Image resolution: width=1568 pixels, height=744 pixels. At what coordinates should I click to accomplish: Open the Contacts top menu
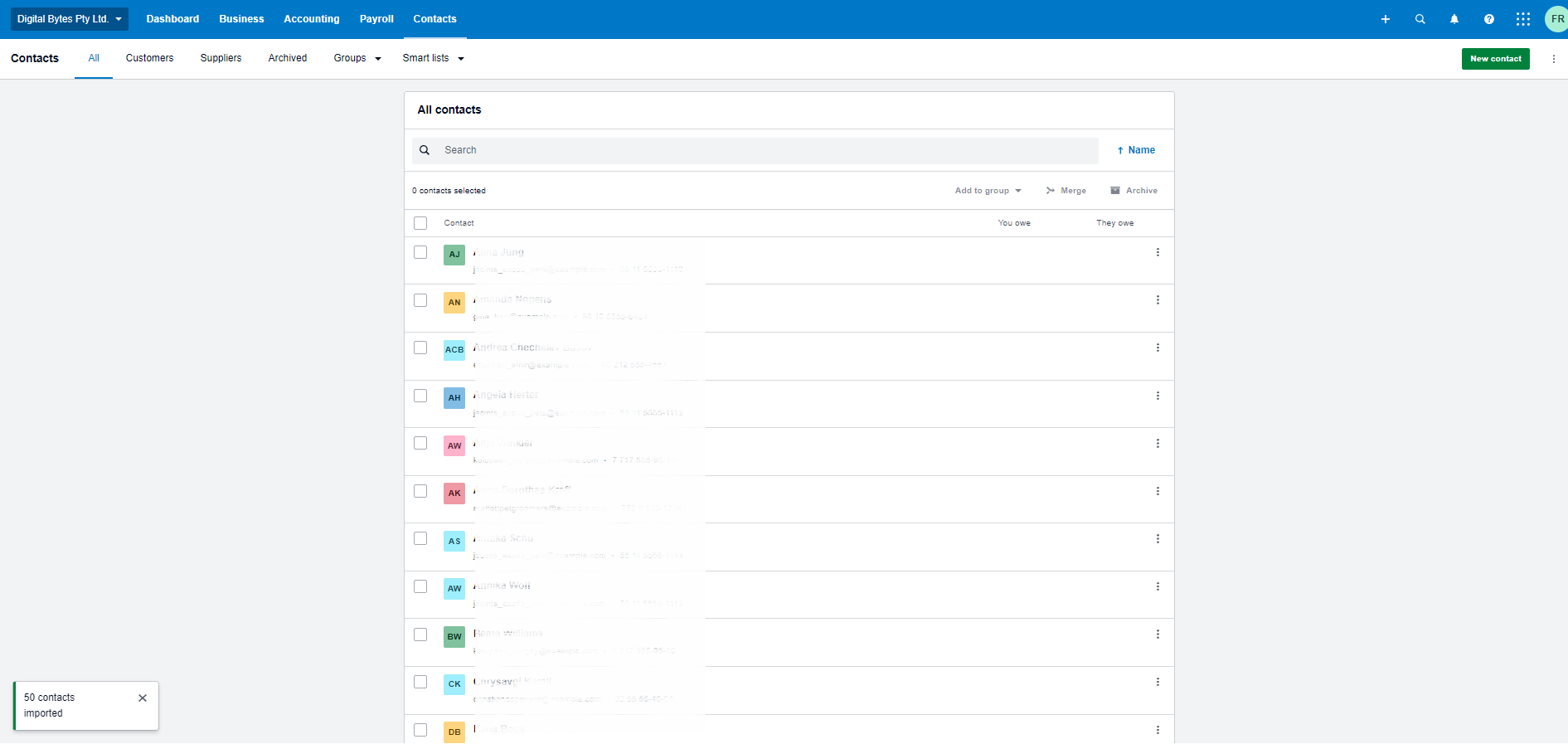[x=434, y=19]
